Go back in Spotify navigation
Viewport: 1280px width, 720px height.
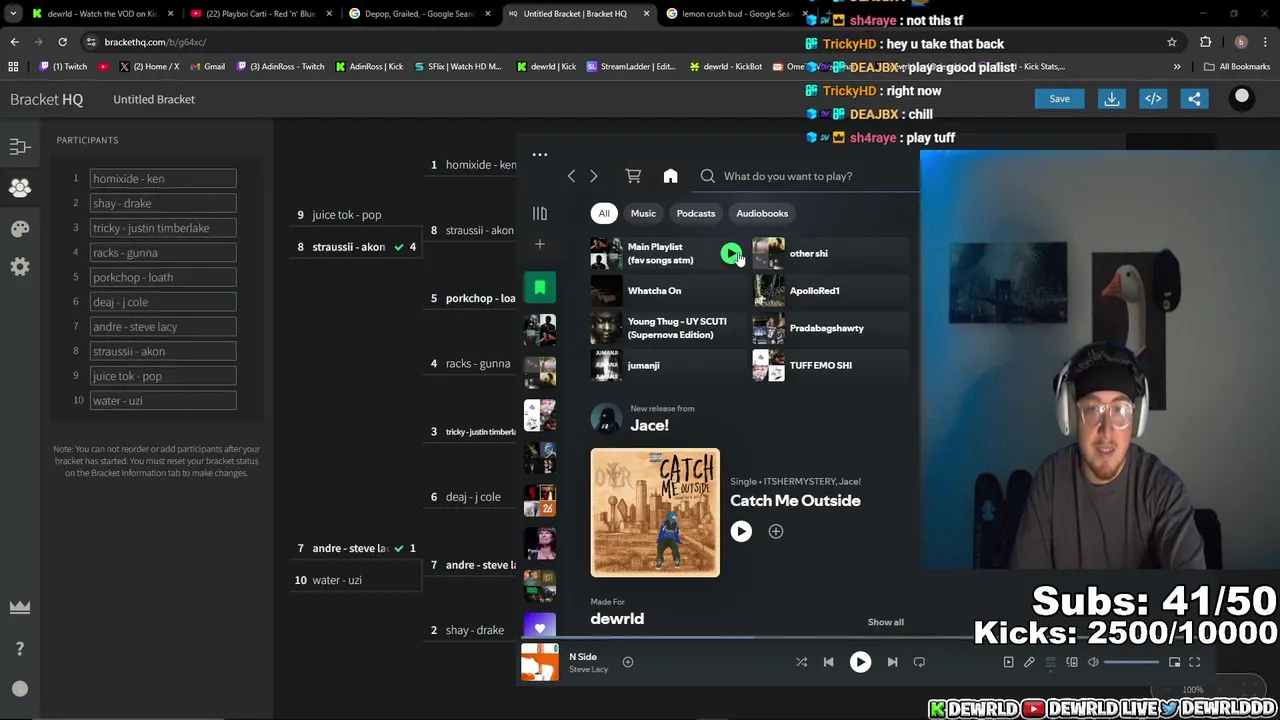571,176
